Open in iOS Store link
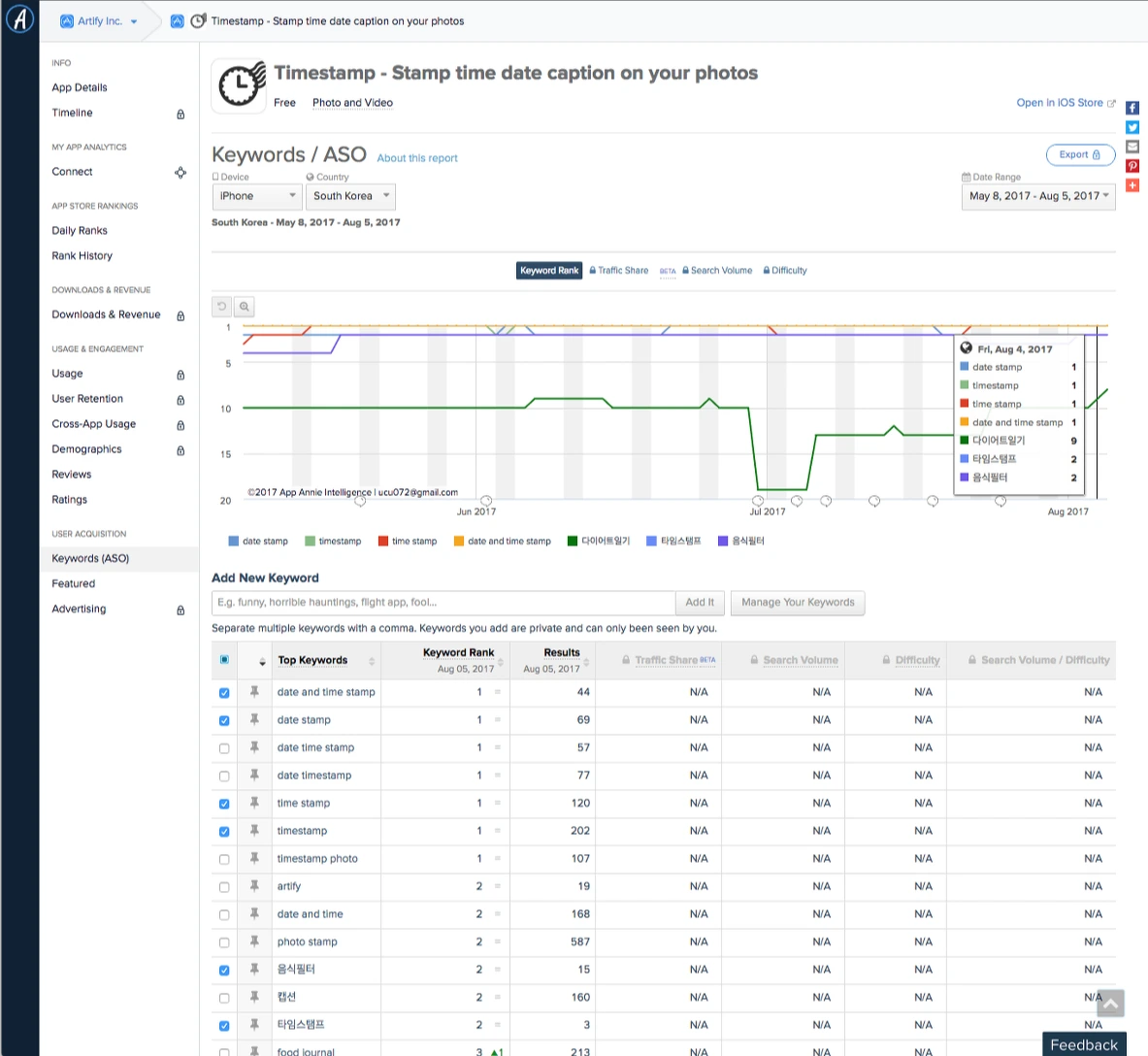The width and height of the screenshot is (1148, 1056). [x=1066, y=103]
